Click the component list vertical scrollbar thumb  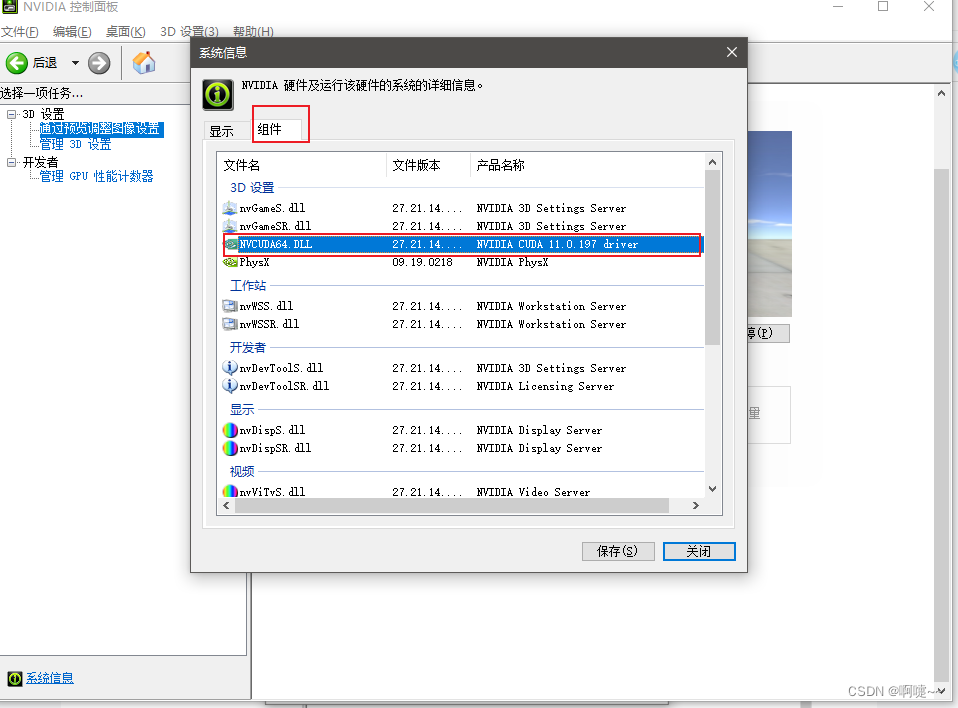712,257
